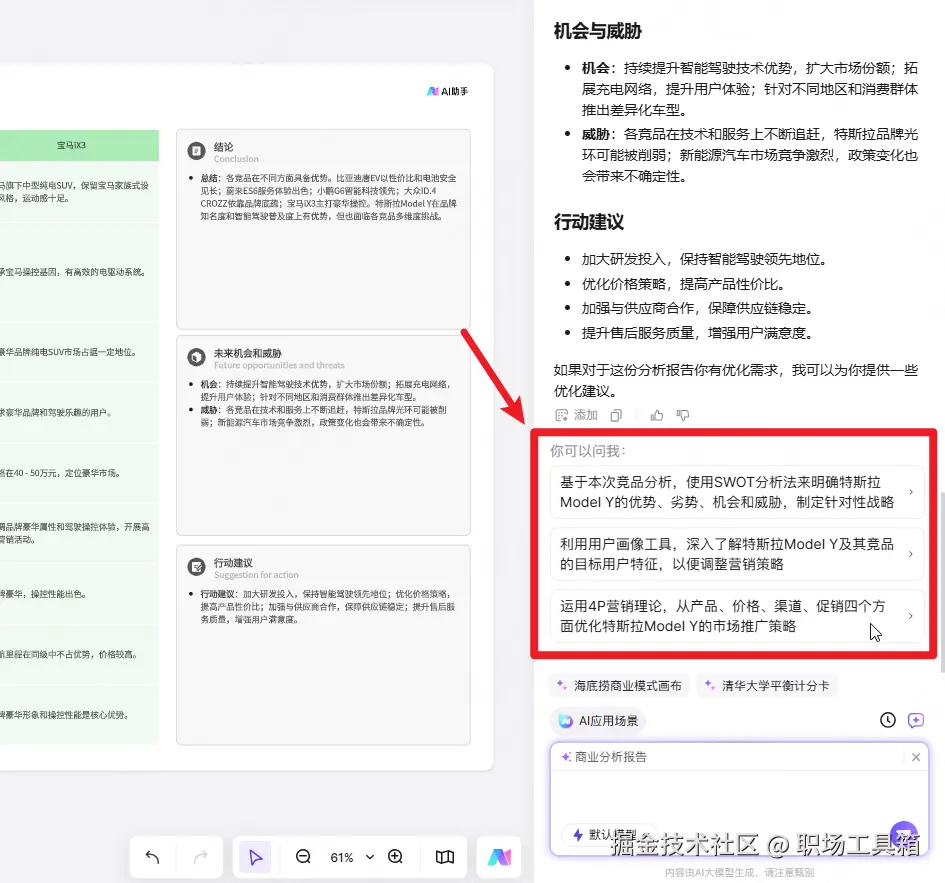This screenshot has width=945, height=883.
Task: Click 加大研发投入 bullet text
Action: tap(704, 259)
